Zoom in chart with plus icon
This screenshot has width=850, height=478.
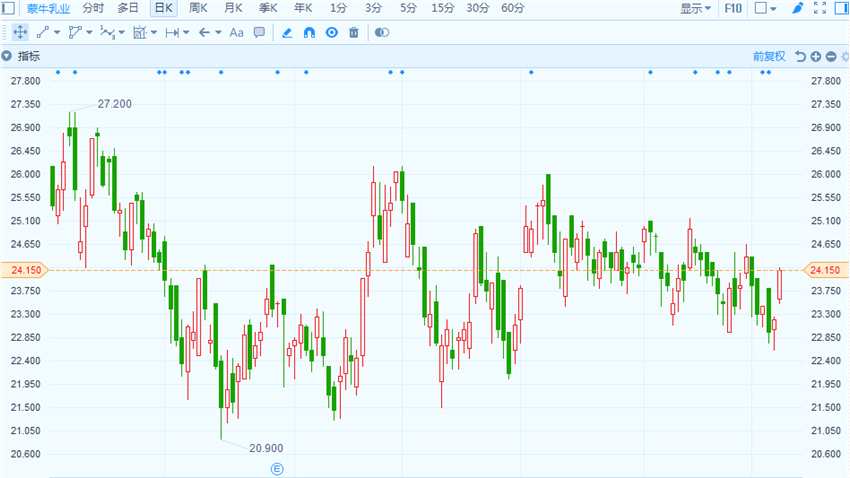(x=816, y=56)
